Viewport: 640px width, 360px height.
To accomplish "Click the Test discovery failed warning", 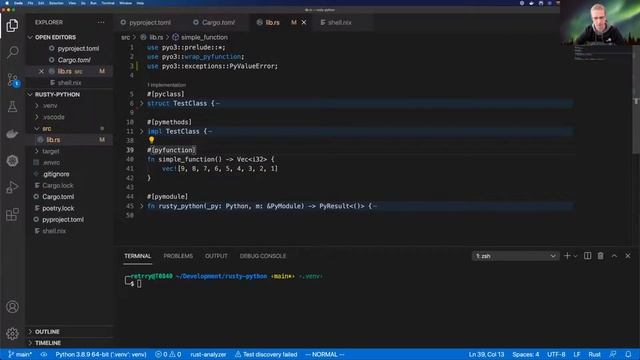I will [266, 354].
